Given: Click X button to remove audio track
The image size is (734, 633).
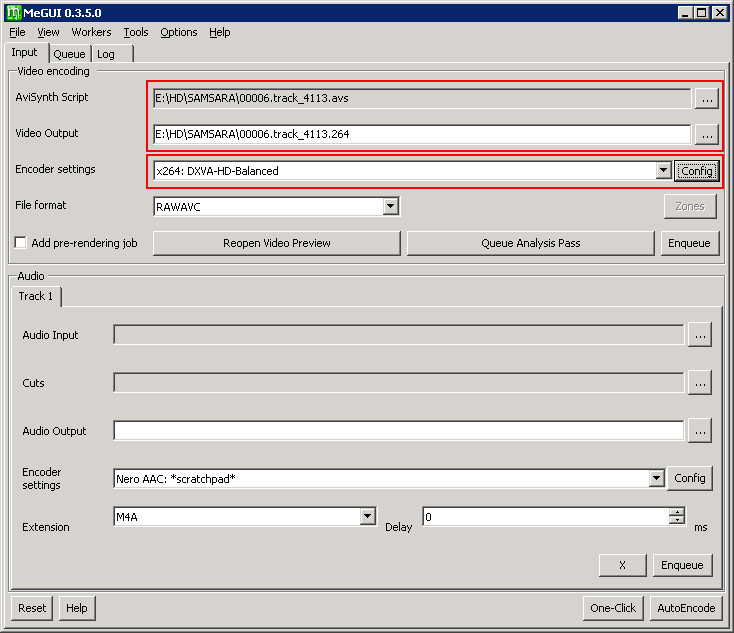Looking at the screenshot, I should tap(622, 565).
